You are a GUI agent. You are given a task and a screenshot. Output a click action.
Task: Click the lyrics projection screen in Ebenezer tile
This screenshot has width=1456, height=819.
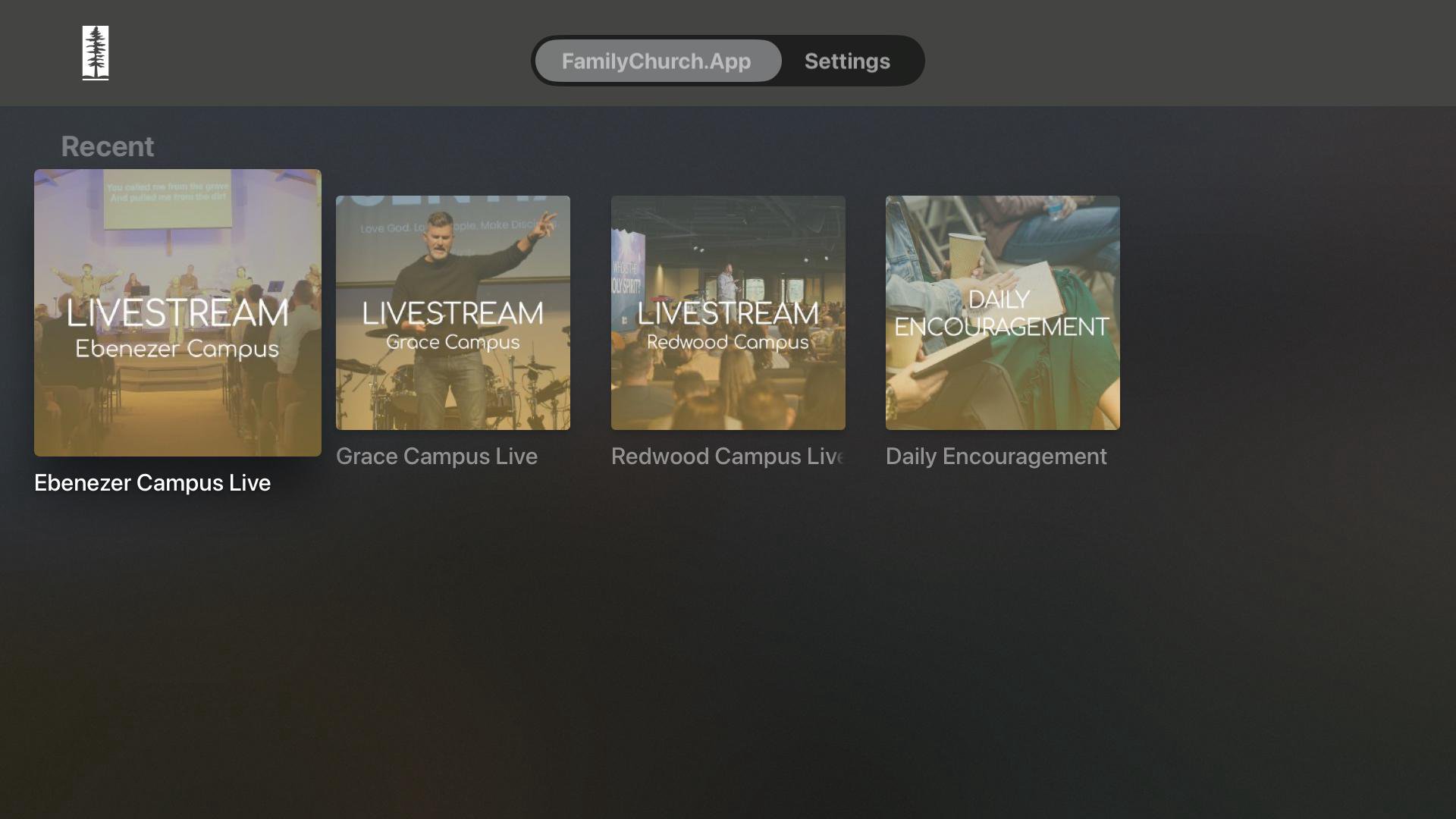coord(168,199)
